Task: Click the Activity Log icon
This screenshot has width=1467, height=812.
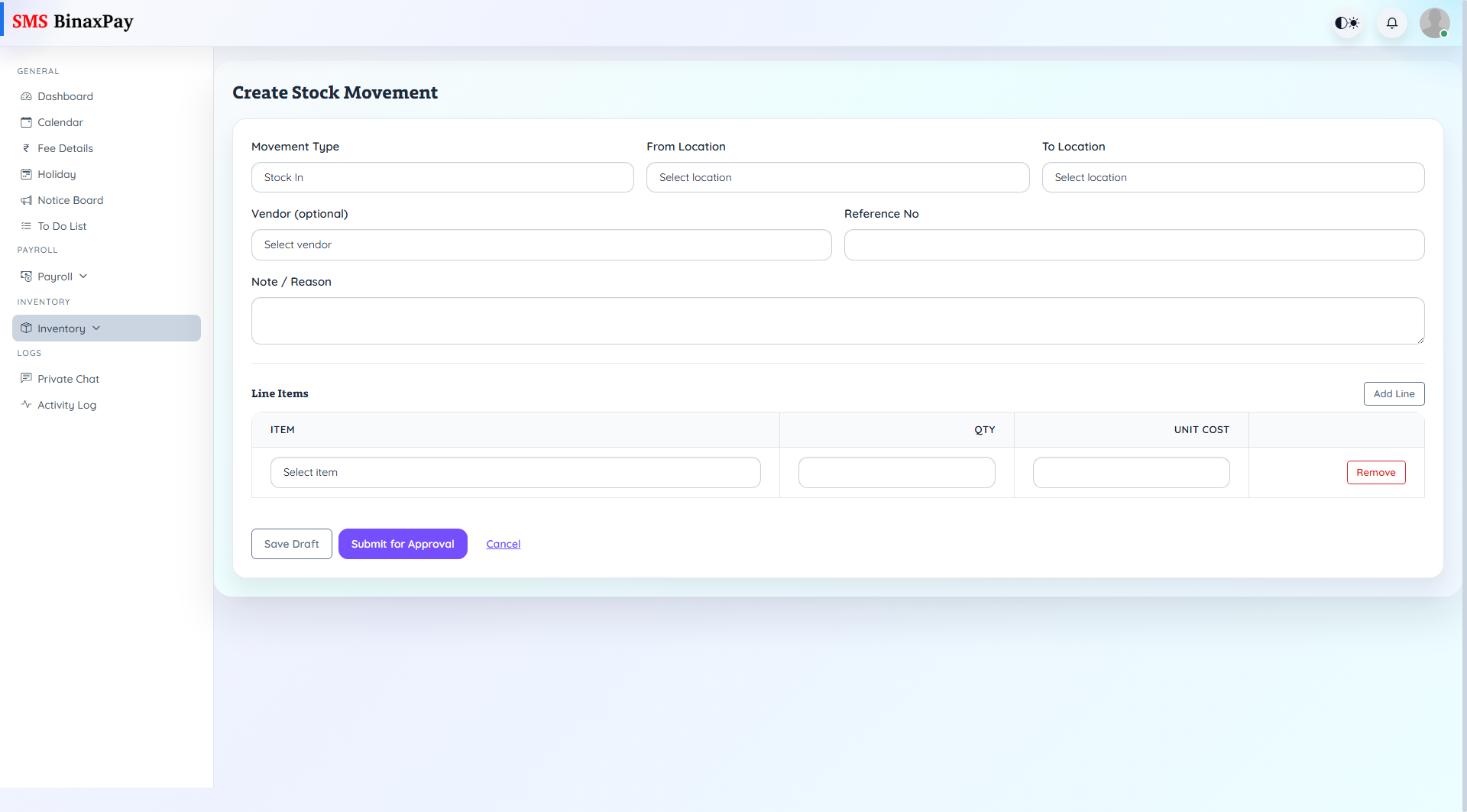Action: point(27,405)
